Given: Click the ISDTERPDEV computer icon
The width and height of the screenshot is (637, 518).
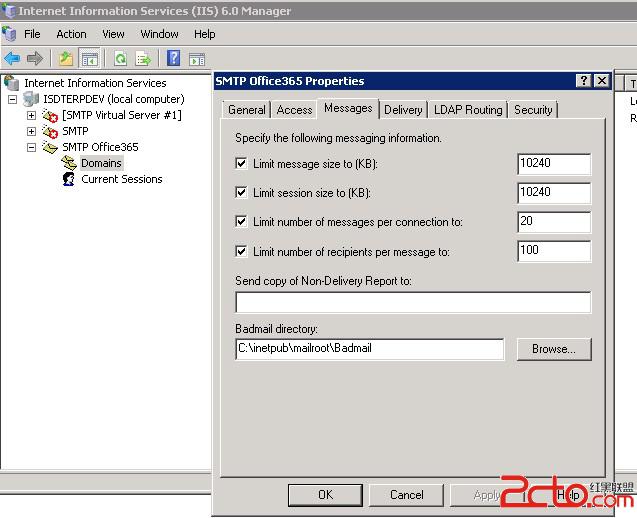Looking at the screenshot, I should 31,99.
